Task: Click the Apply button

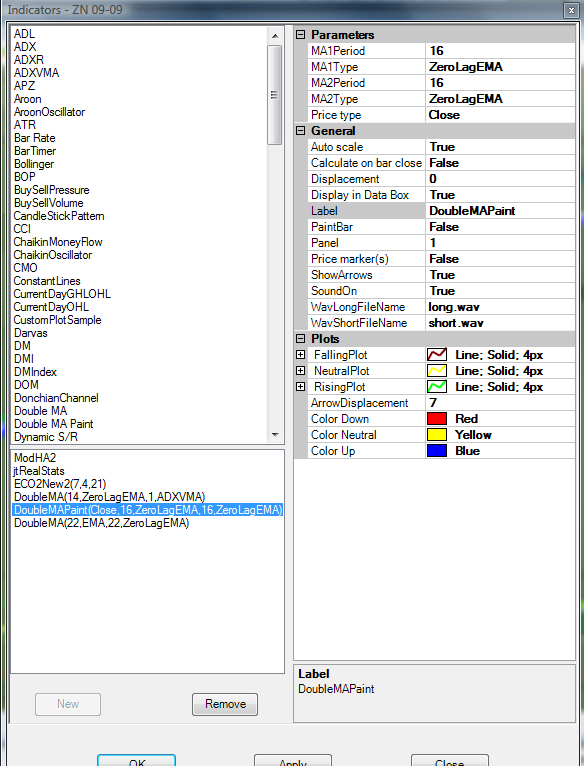Action: coord(293,761)
